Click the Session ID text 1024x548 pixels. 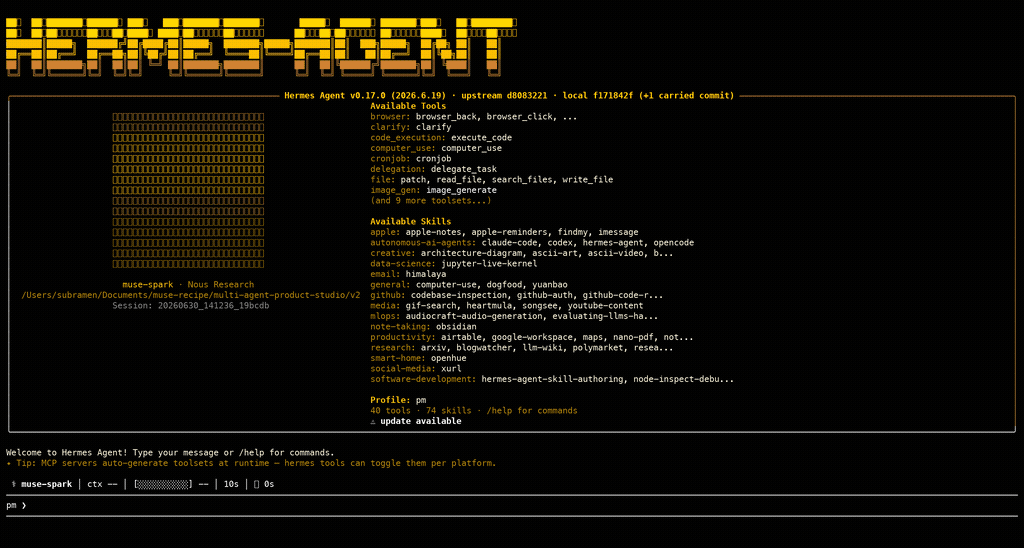click(x=191, y=306)
